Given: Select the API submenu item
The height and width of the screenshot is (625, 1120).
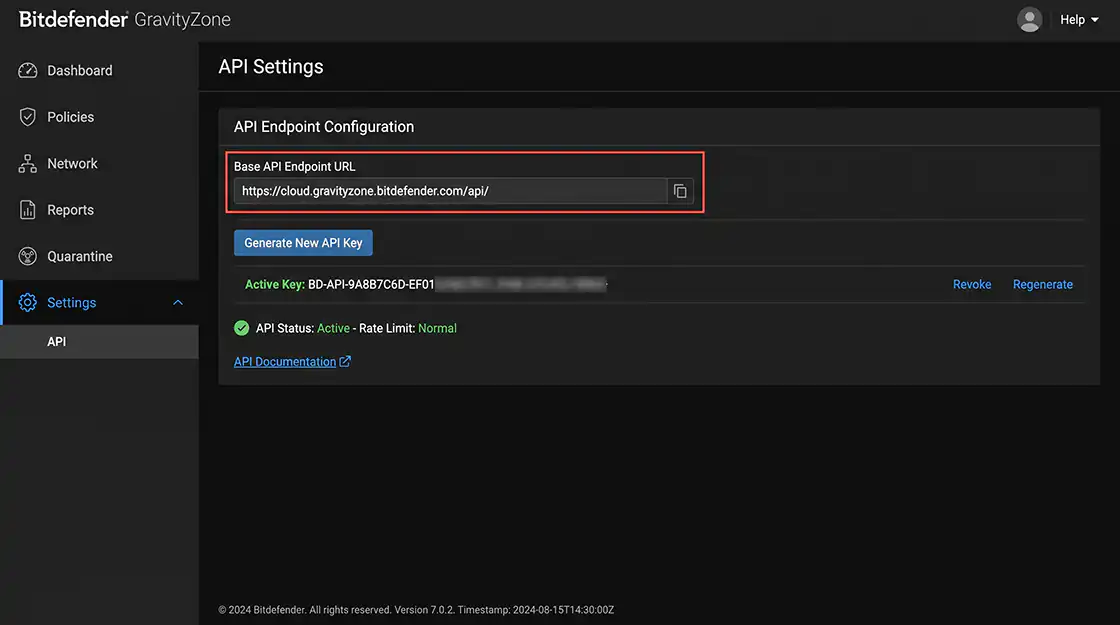Looking at the screenshot, I should pos(99,341).
